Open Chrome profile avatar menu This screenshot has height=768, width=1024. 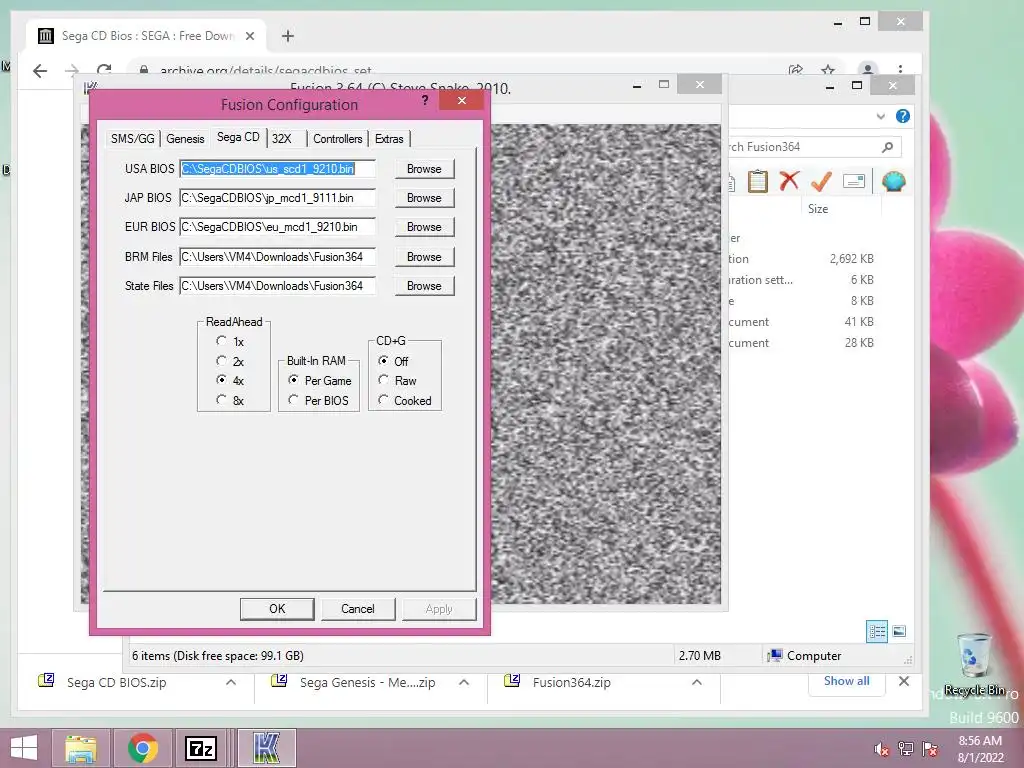click(867, 69)
